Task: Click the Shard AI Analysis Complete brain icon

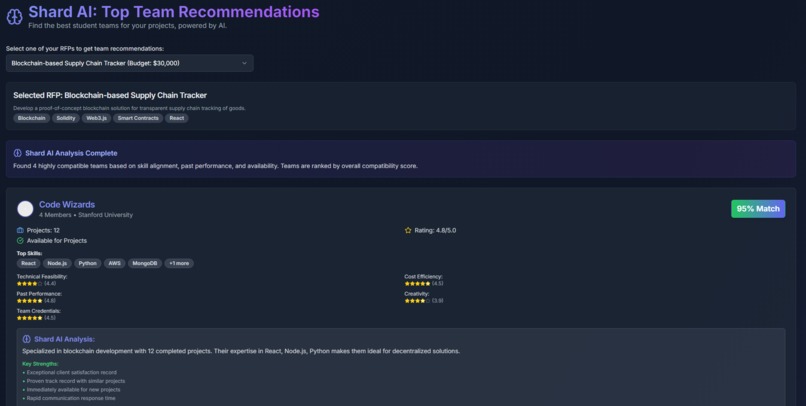Action: click(17, 153)
